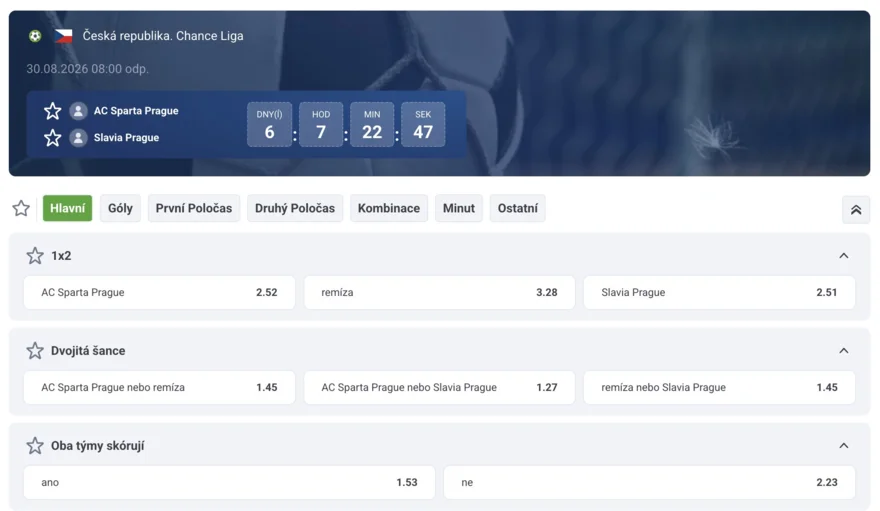Screen dimensions: 880x511
Task: Star the Oba týmy skórují market
Action: coord(35,446)
